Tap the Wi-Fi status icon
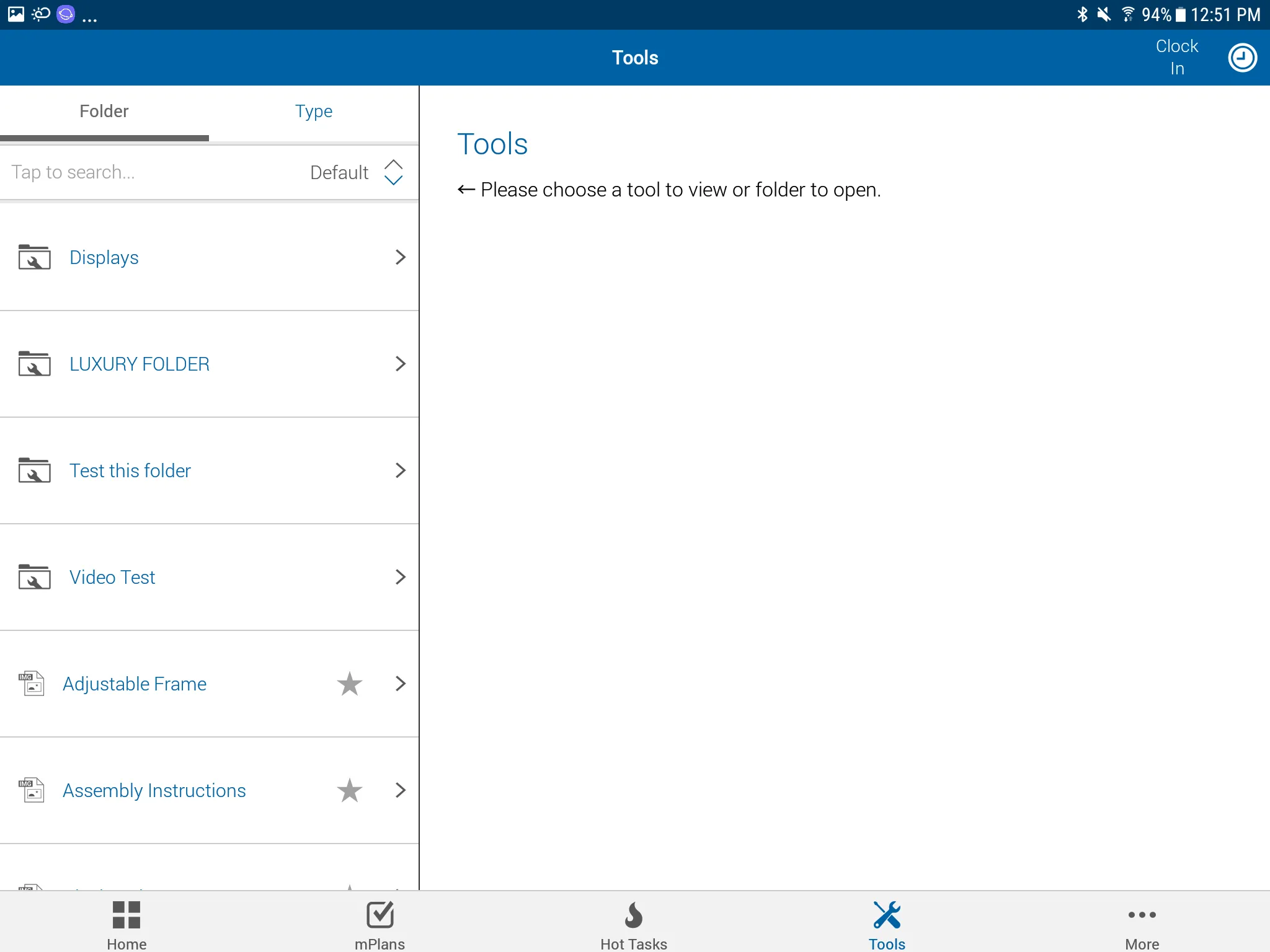1270x952 pixels. (x=1128, y=14)
